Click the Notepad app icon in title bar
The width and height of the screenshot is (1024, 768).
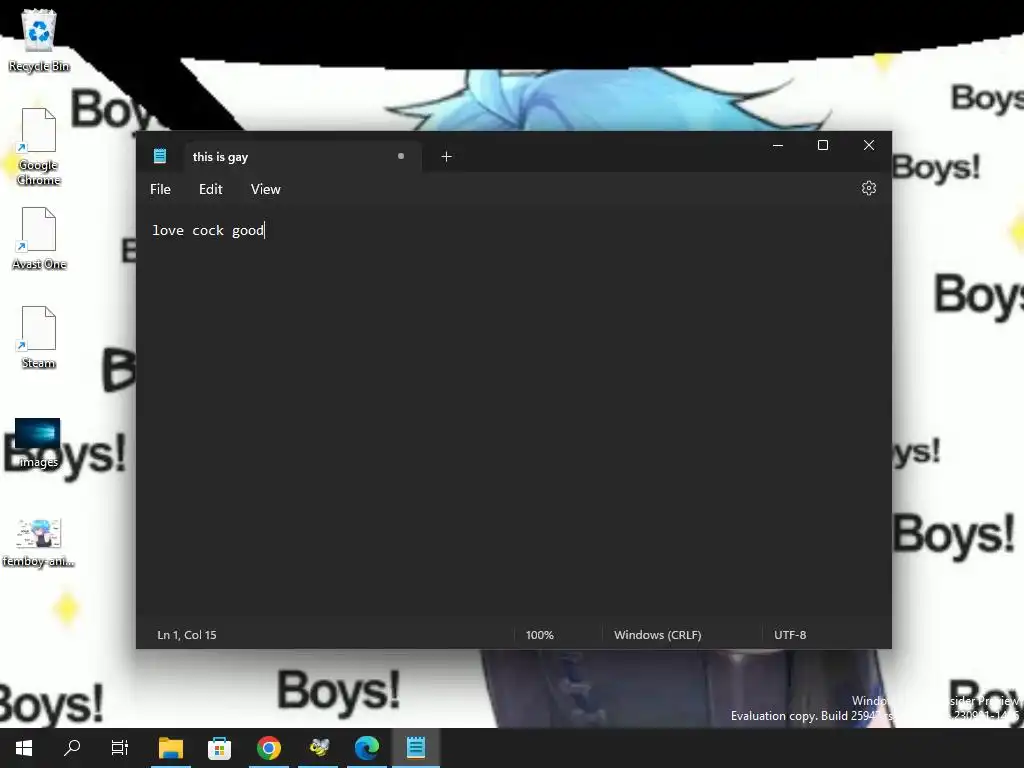(x=160, y=156)
